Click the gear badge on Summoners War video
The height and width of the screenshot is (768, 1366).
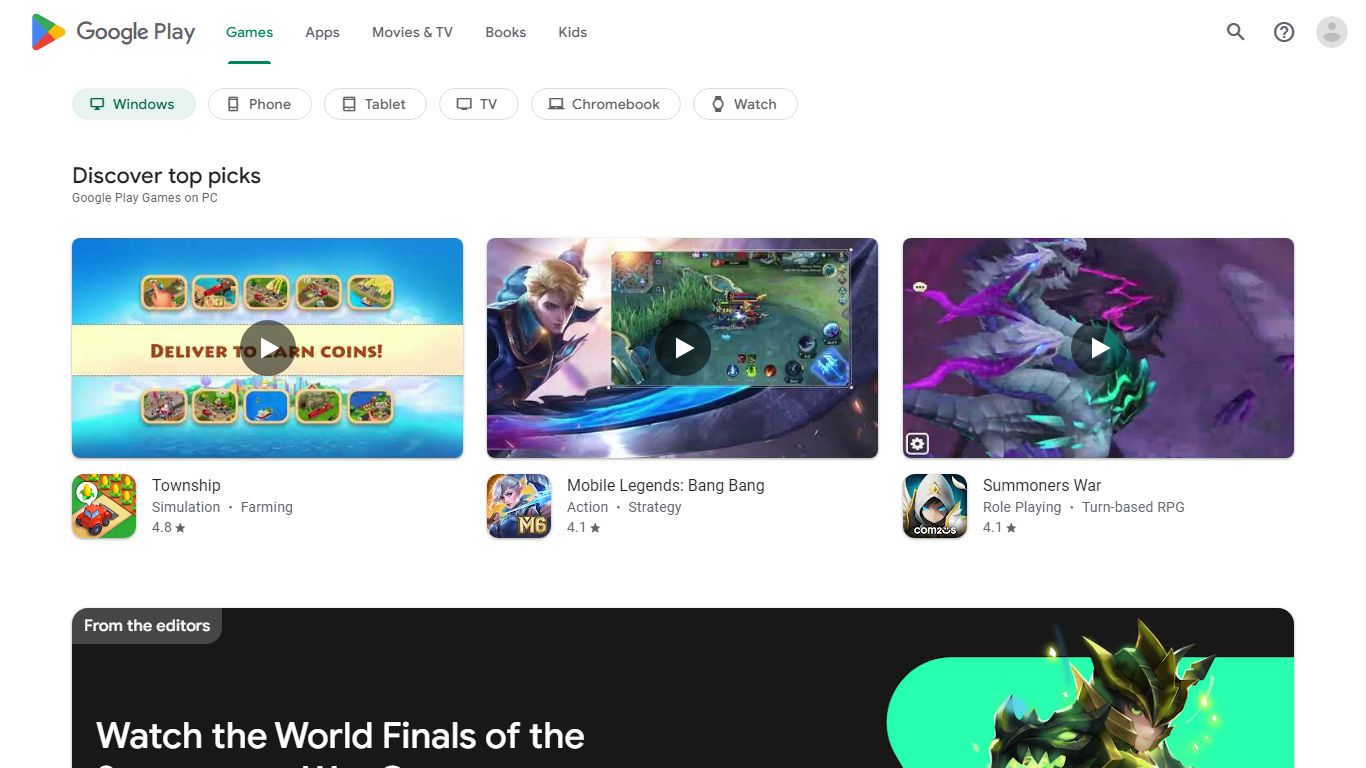tap(917, 444)
